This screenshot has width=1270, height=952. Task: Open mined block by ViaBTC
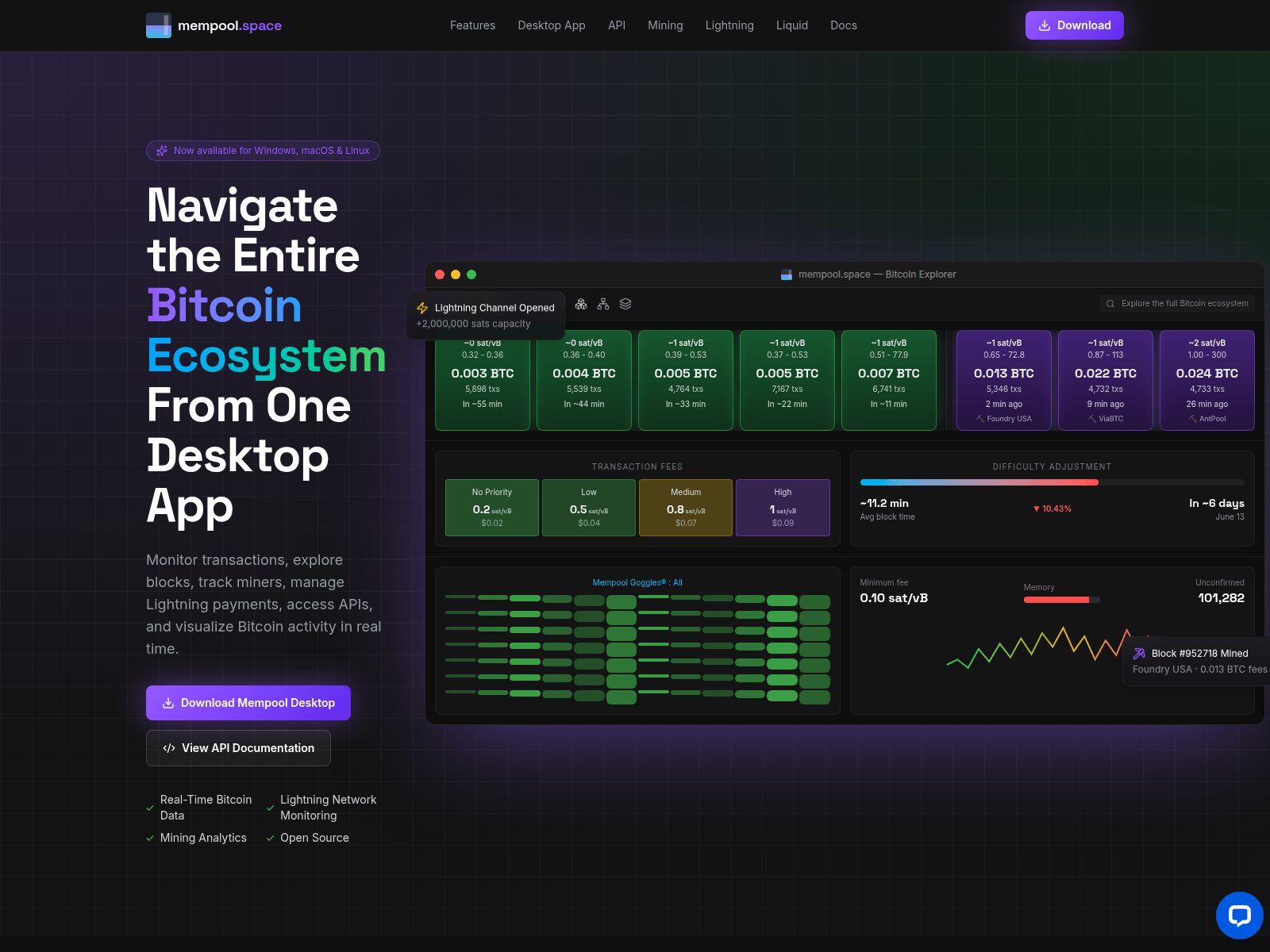pos(1106,381)
